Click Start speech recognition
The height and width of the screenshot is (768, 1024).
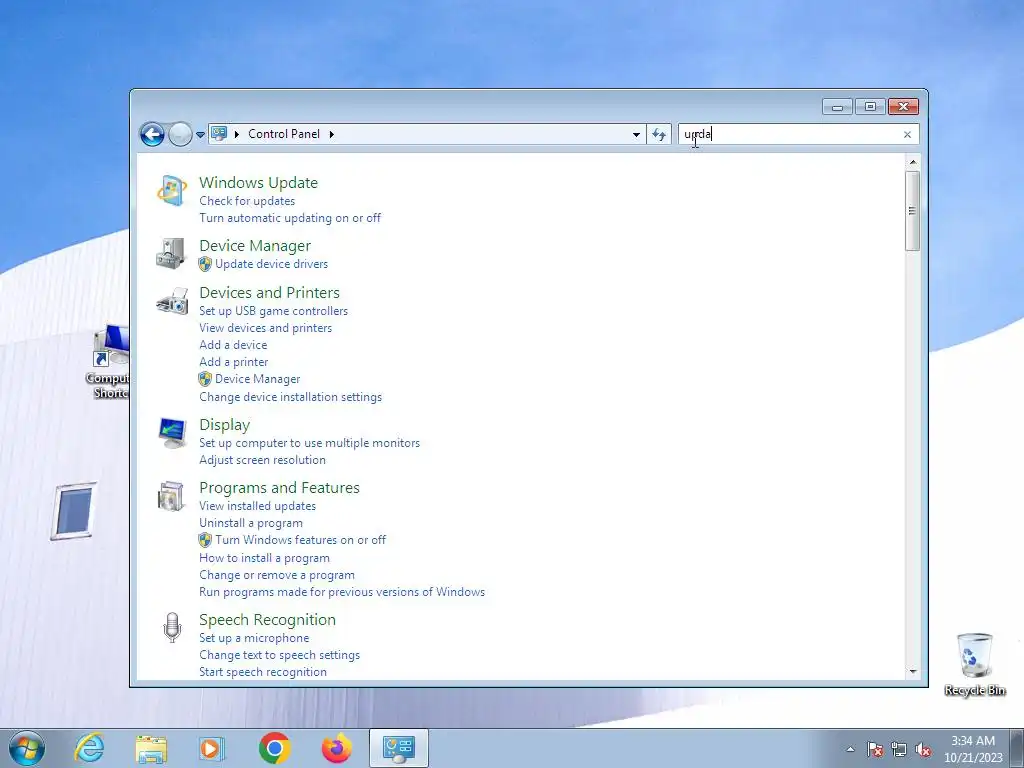(263, 672)
